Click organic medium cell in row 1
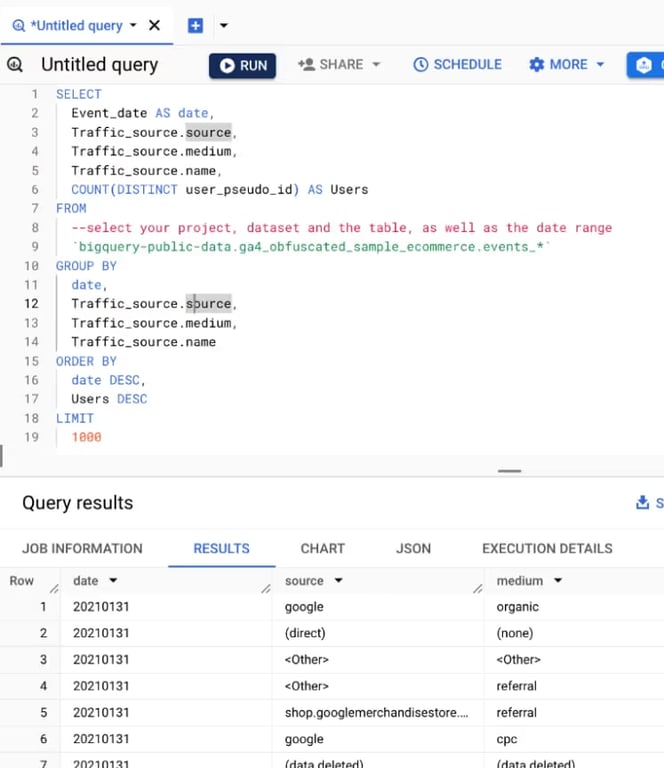Image resolution: width=664 pixels, height=768 pixels. point(518,607)
